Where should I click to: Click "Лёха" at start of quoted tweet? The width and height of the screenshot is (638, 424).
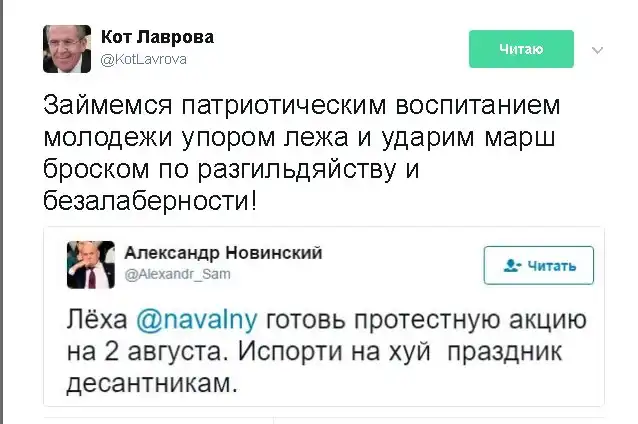click(97, 319)
